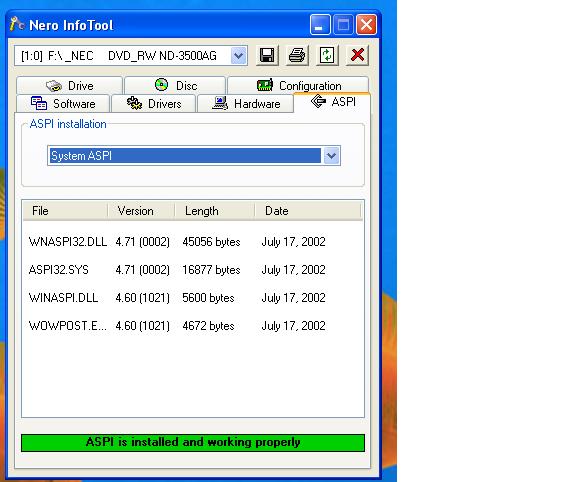Close the Nero InfoTool window
The height and width of the screenshot is (482, 576).
pyautogui.click(x=366, y=25)
